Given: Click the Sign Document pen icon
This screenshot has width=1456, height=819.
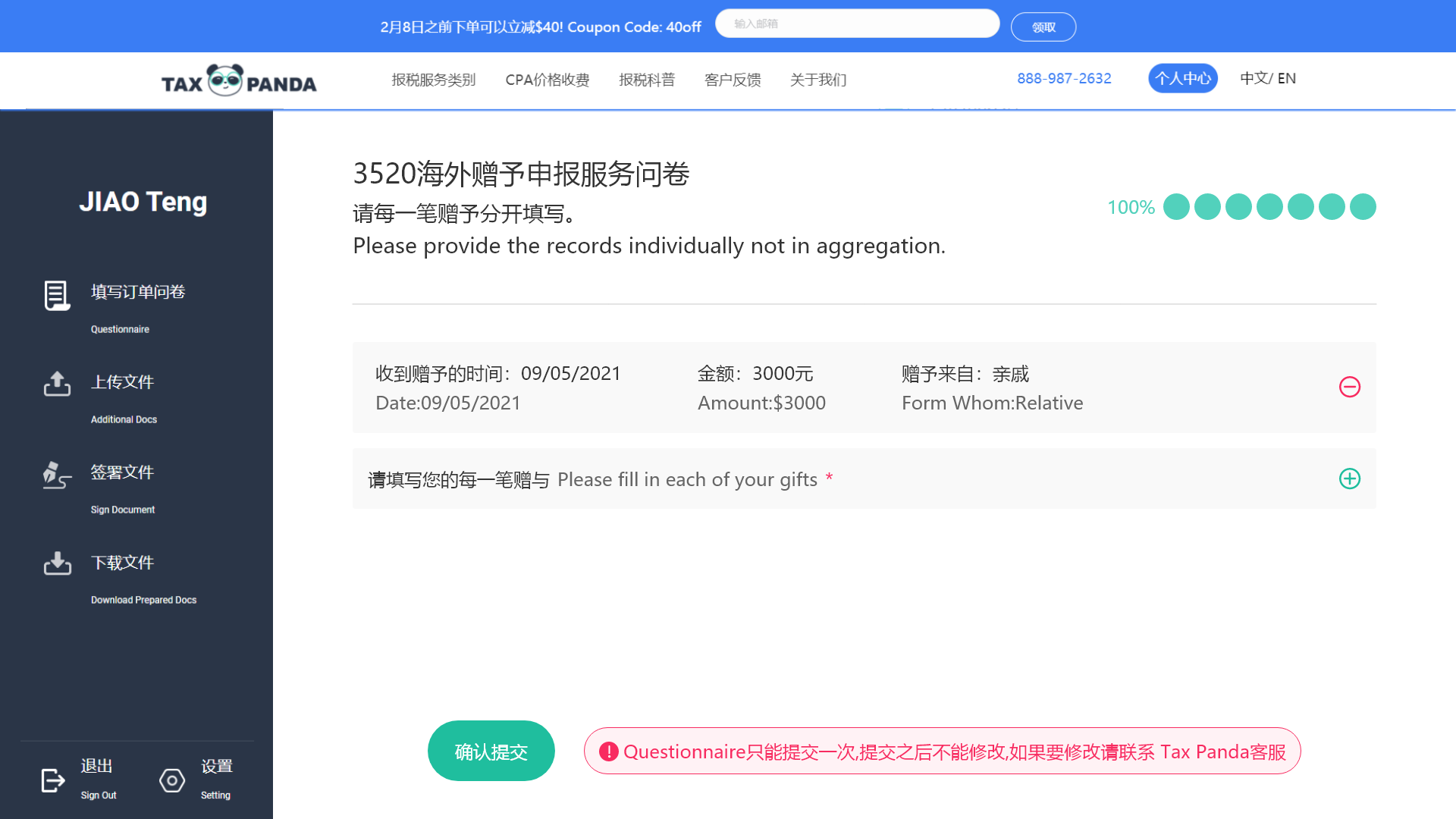Looking at the screenshot, I should point(57,475).
